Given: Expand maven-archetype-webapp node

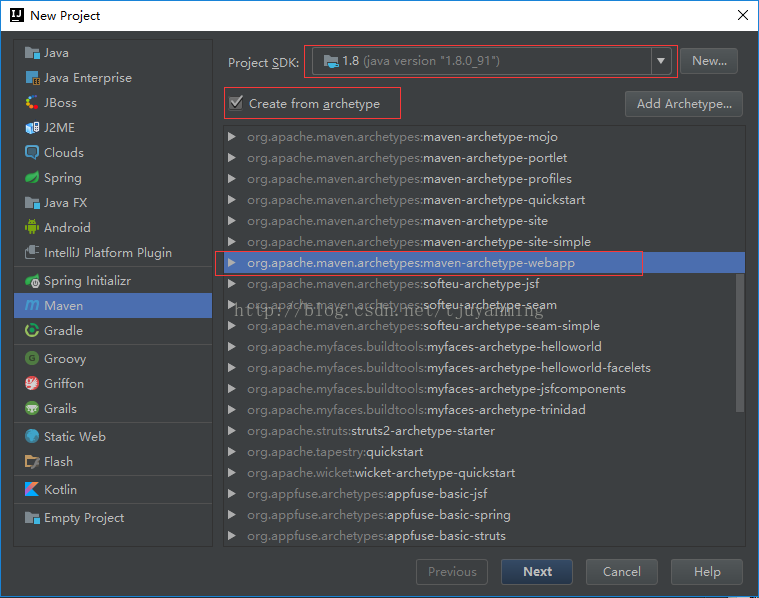Looking at the screenshot, I should point(232,263).
